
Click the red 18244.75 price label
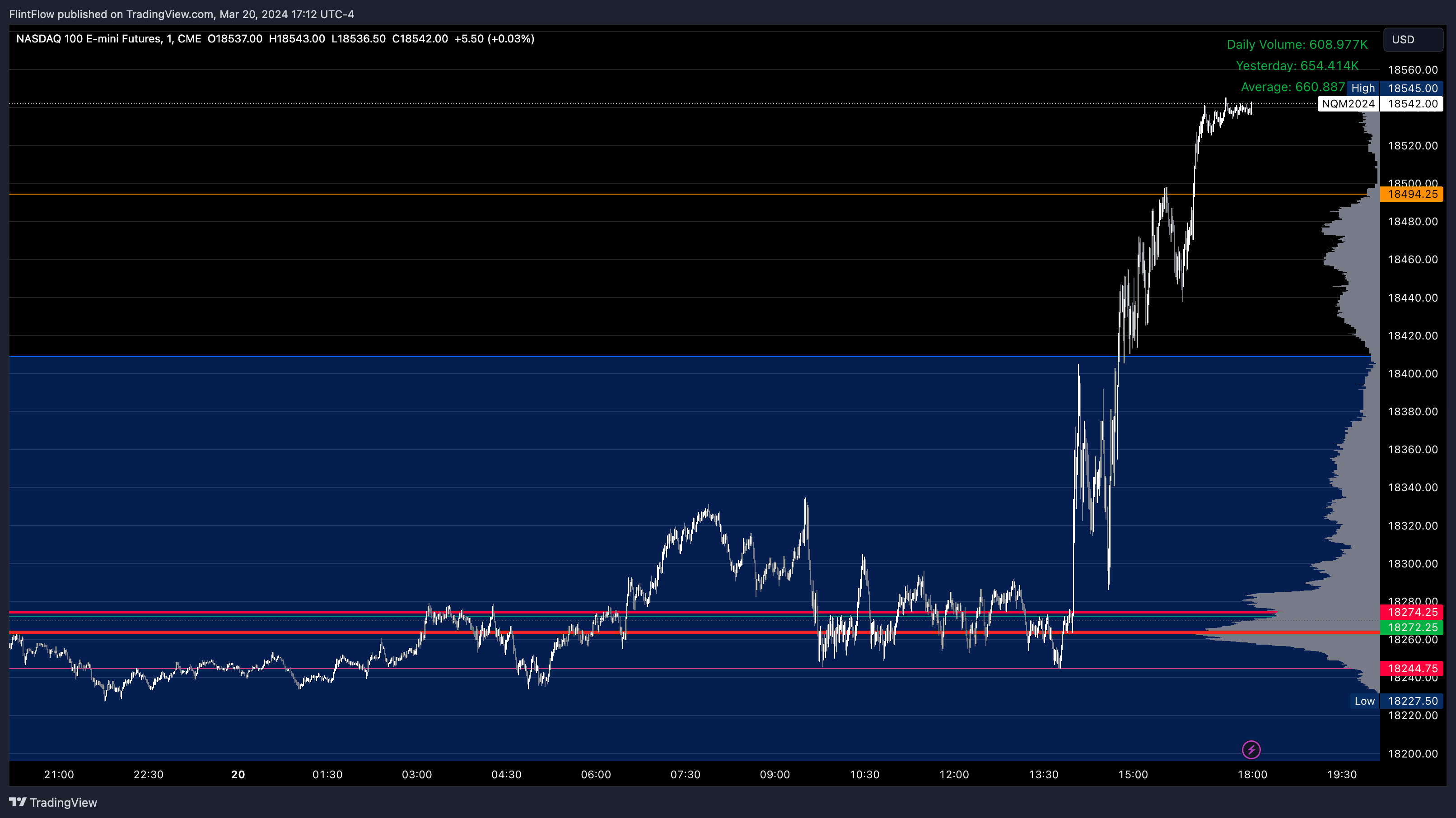pyautogui.click(x=1412, y=668)
